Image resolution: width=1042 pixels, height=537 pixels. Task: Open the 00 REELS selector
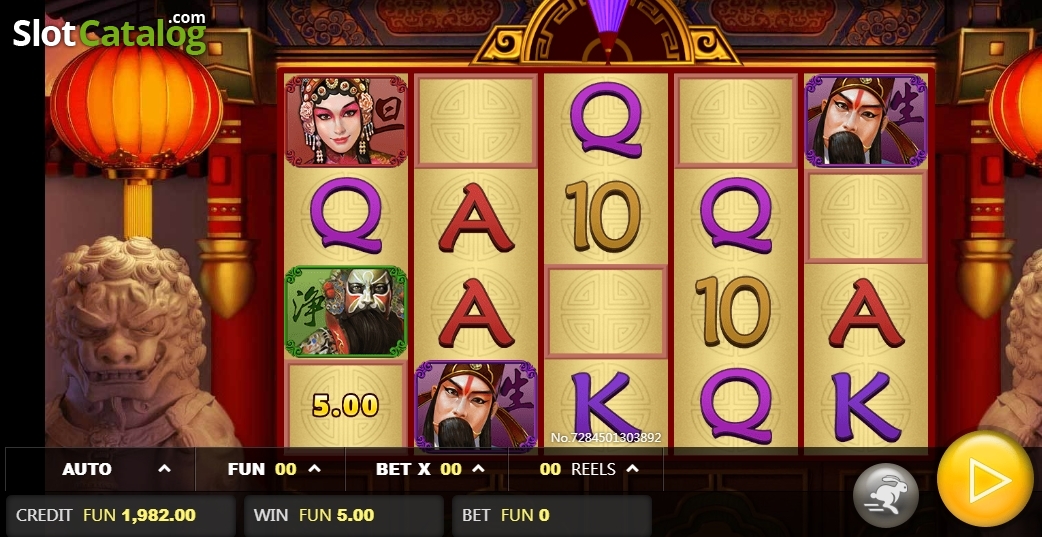[x=586, y=469]
